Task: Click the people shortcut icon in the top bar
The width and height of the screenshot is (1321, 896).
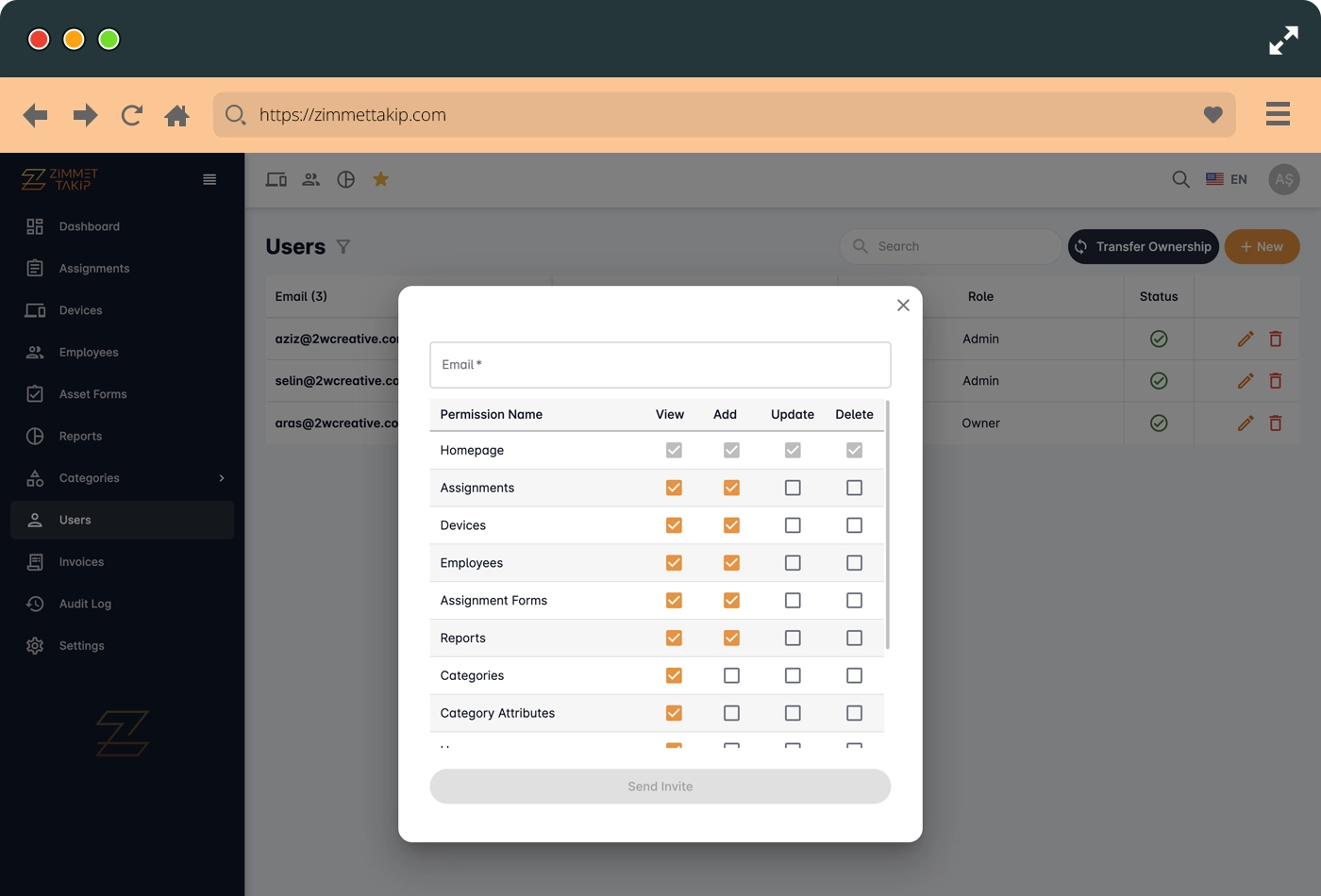Action: coord(311,179)
